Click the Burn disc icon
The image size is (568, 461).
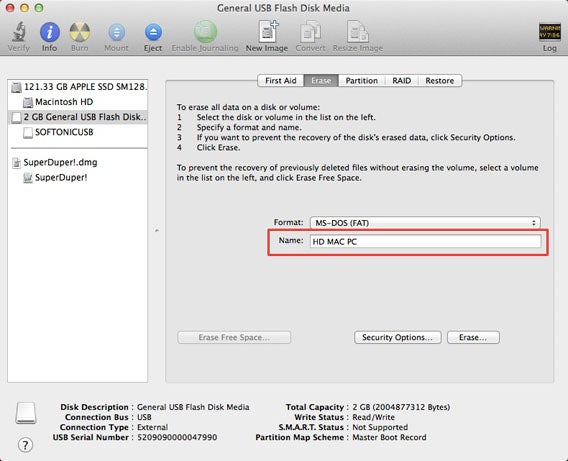(80, 32)
